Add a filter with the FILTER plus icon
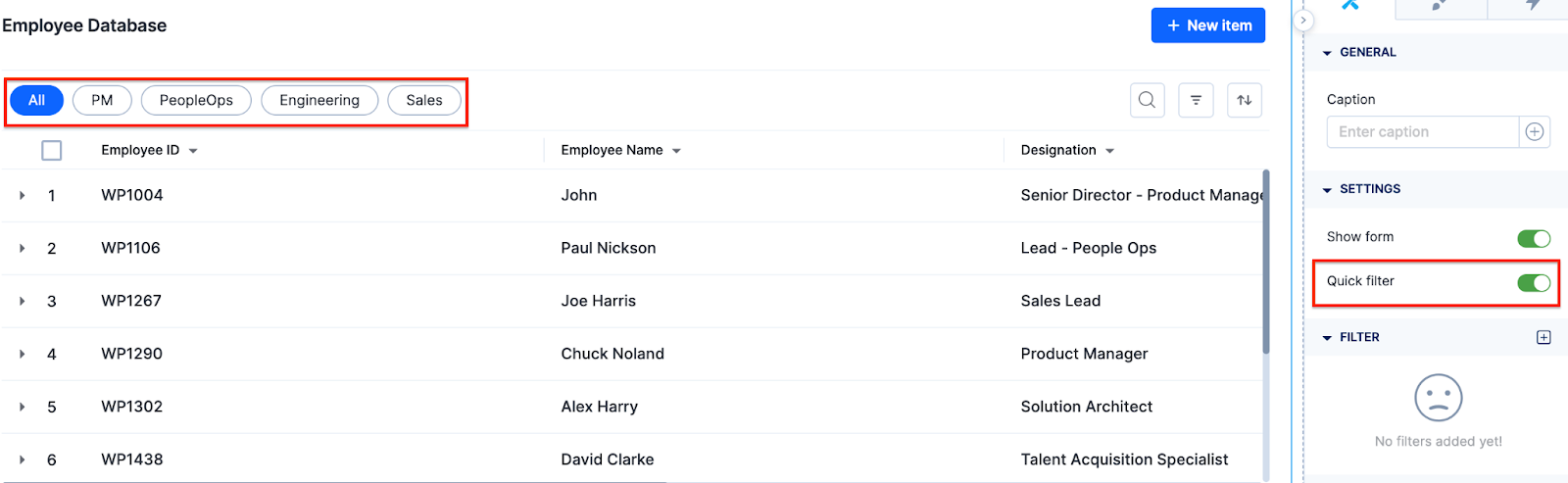This screenshot has width=1568, height=483. [1543, 337]
